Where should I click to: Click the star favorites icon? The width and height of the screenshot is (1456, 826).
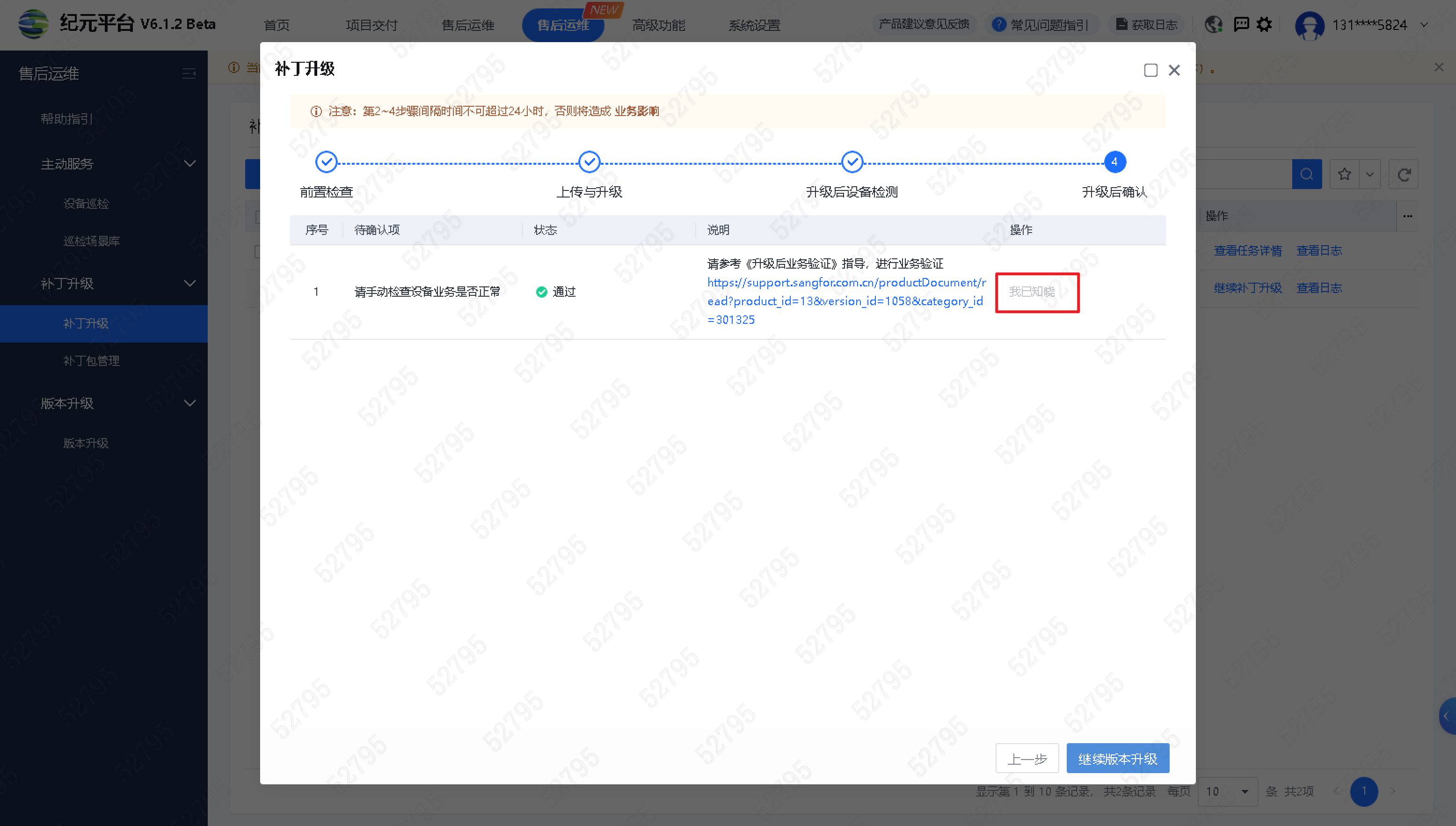1344,174
